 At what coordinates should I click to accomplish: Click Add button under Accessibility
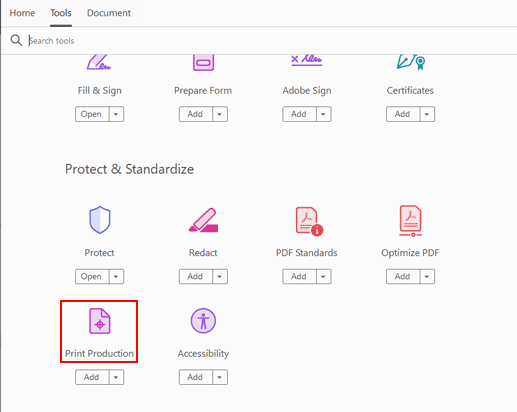pos(195,377)
